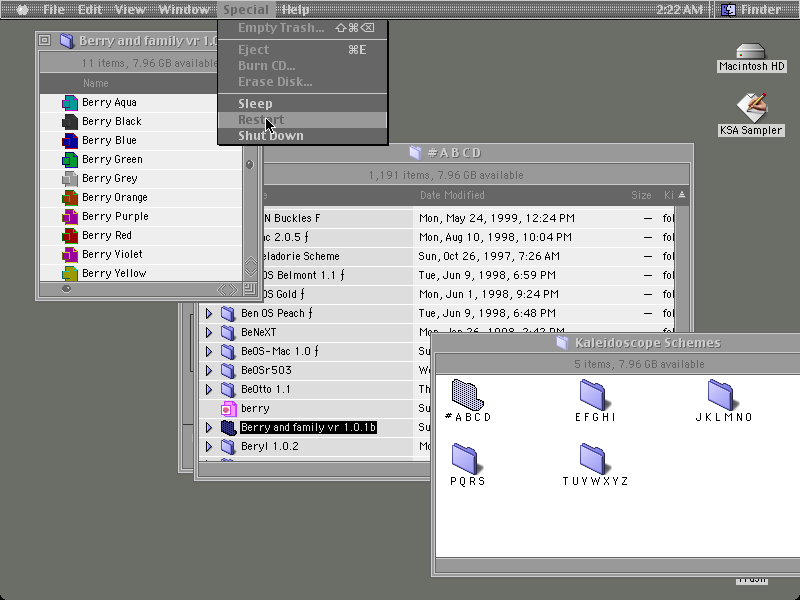The height and width of the screenshot is (600, 800).
Task: Choose Restart from the Special menu
Action: (303, 120)
